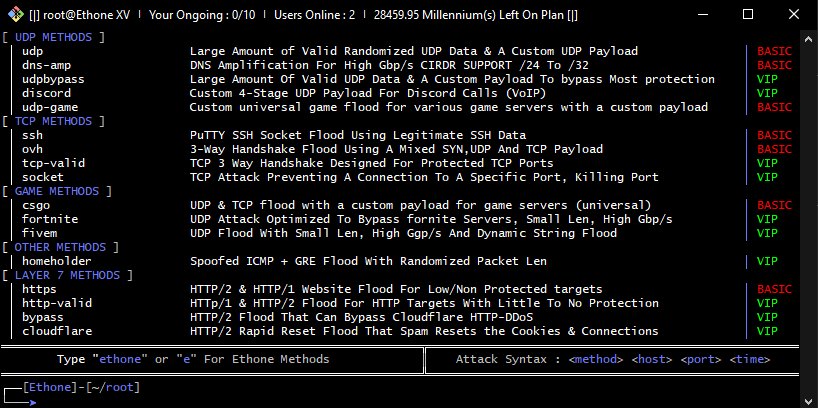The image size is (818, 408).
Task: Click the <method> placeholder in Attack Syntax
Action: (x=596, y=359)
